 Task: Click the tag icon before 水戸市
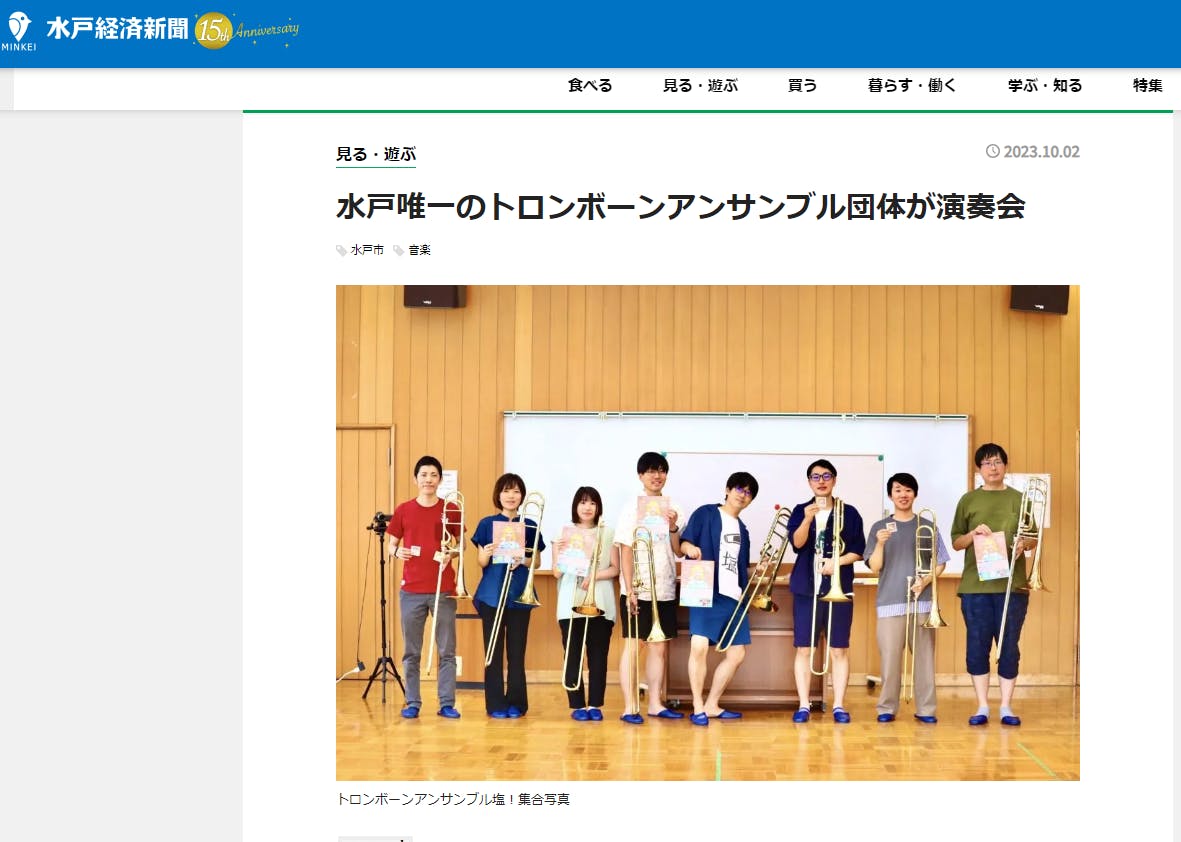(342, 251)
